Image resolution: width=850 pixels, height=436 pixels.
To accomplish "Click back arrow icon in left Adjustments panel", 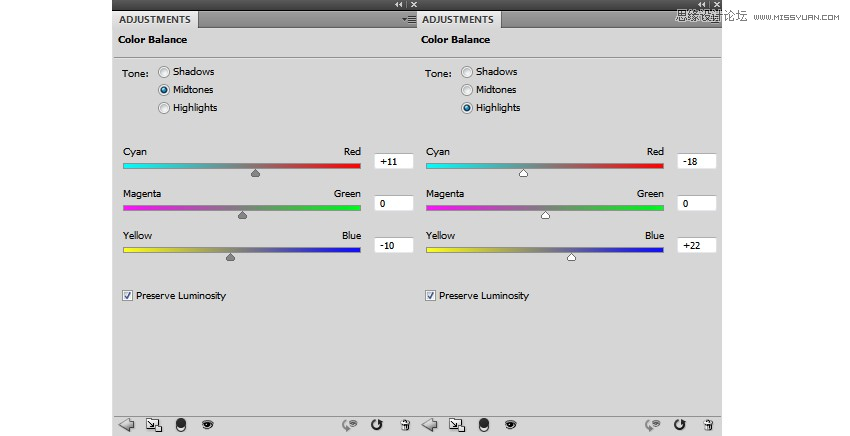I will 126,425.
